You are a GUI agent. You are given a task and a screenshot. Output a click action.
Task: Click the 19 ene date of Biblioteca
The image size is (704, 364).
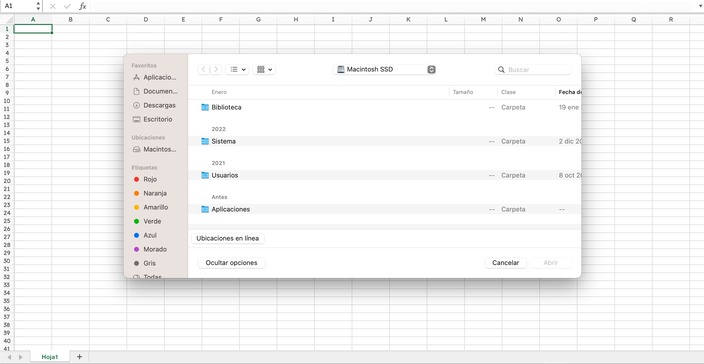pos(570,107)
